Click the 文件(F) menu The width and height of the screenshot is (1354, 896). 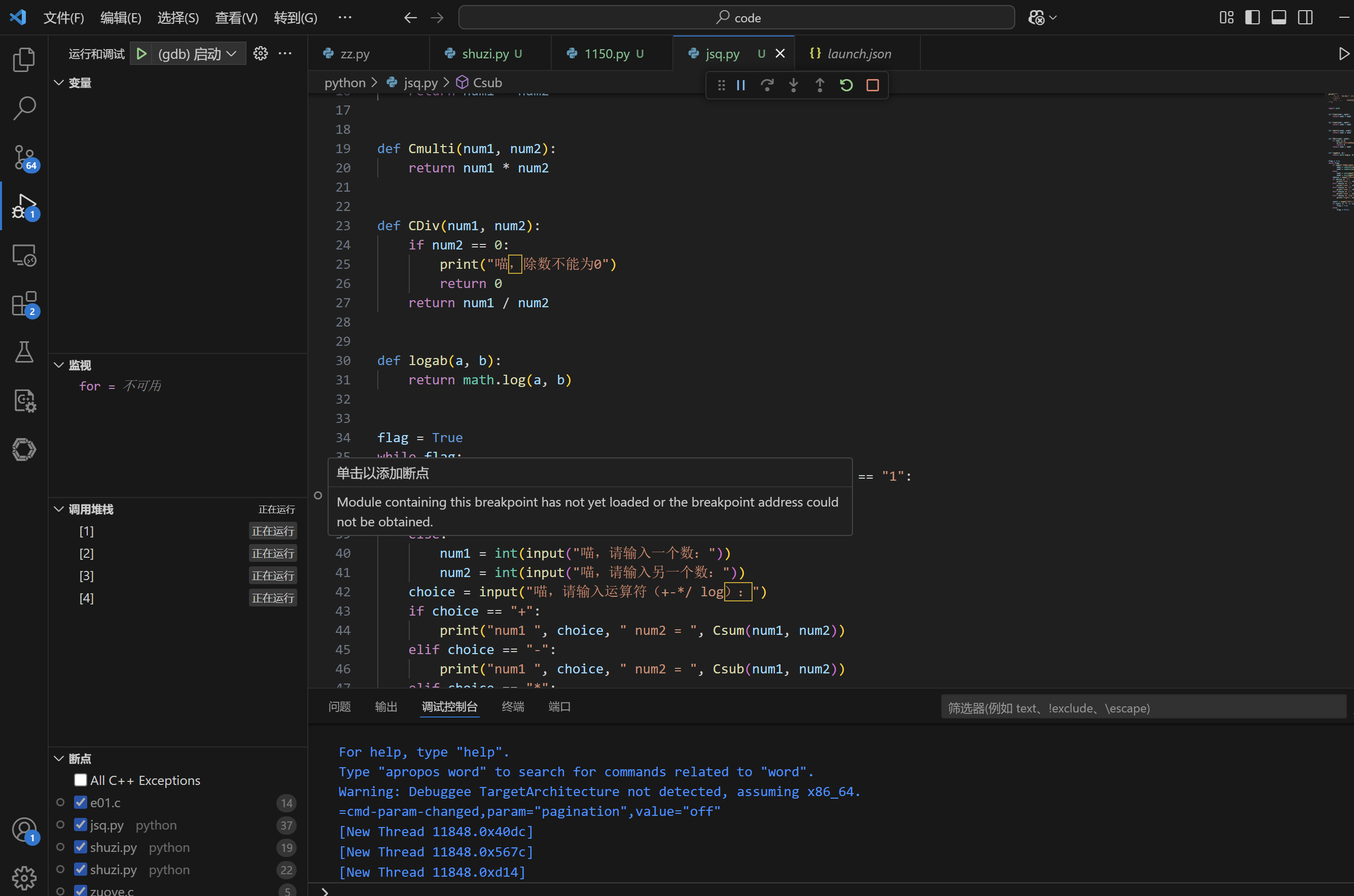click(63, 18)
